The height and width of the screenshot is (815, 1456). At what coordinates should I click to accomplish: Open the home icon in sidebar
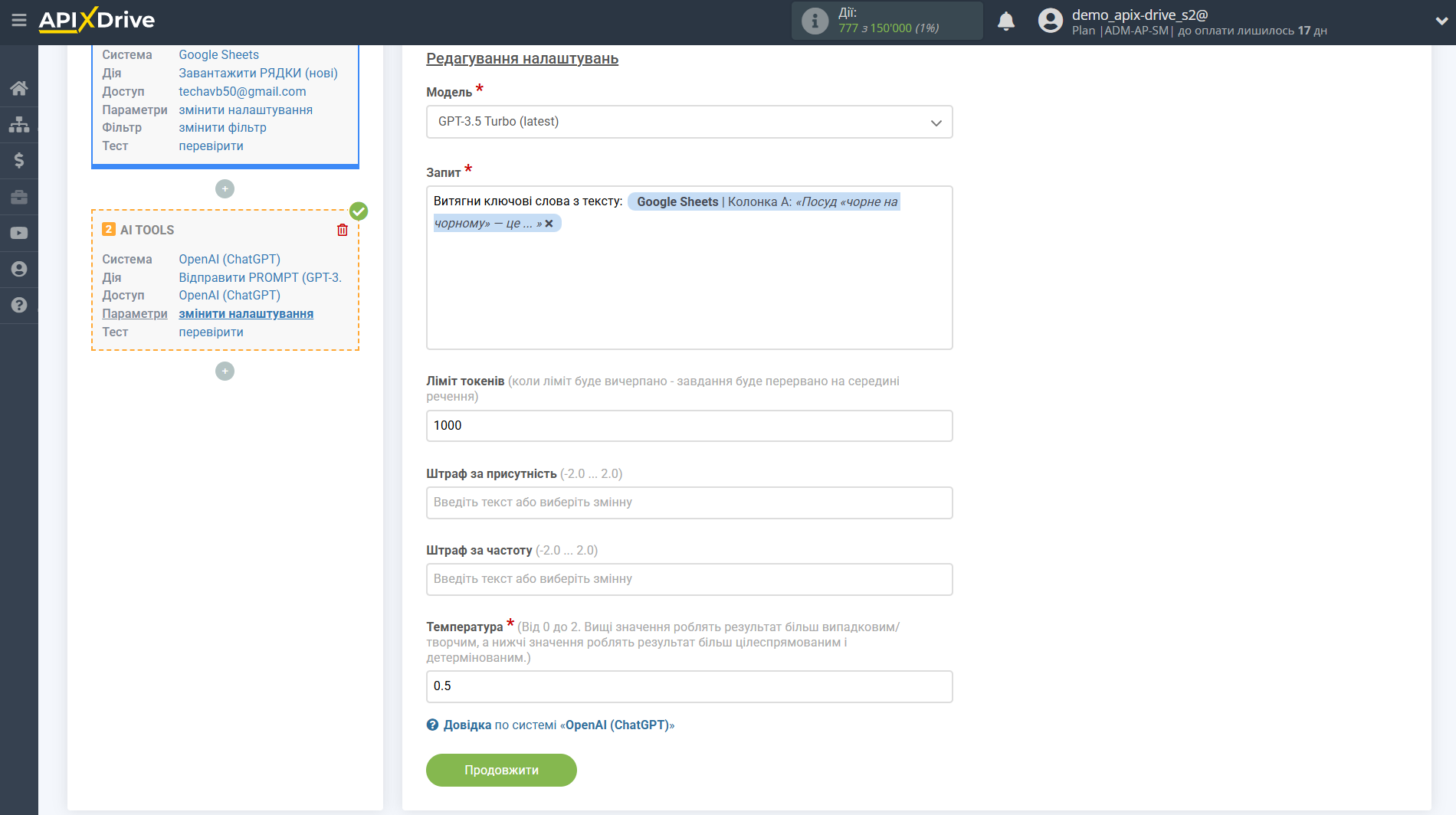tap(19, 88)
